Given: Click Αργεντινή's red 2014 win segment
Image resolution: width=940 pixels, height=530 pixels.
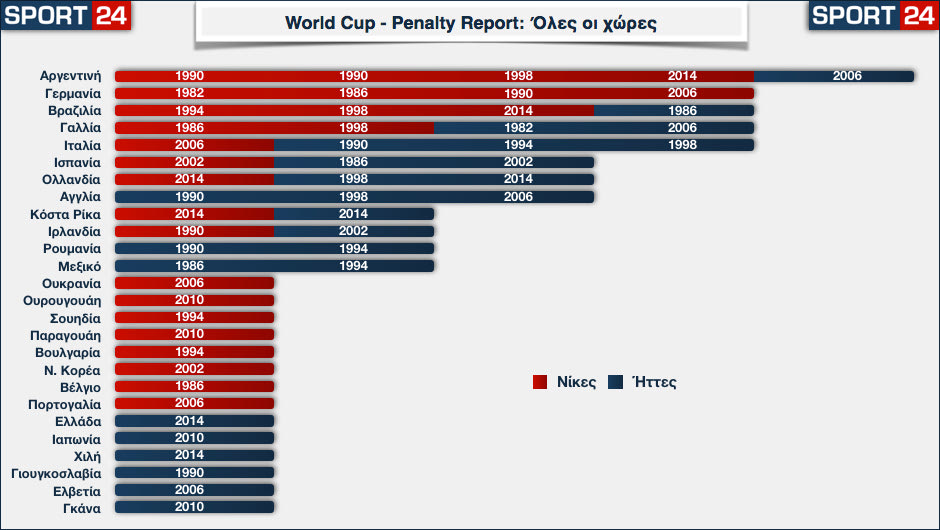Looking at the screenshot, I should click(683, 76).
